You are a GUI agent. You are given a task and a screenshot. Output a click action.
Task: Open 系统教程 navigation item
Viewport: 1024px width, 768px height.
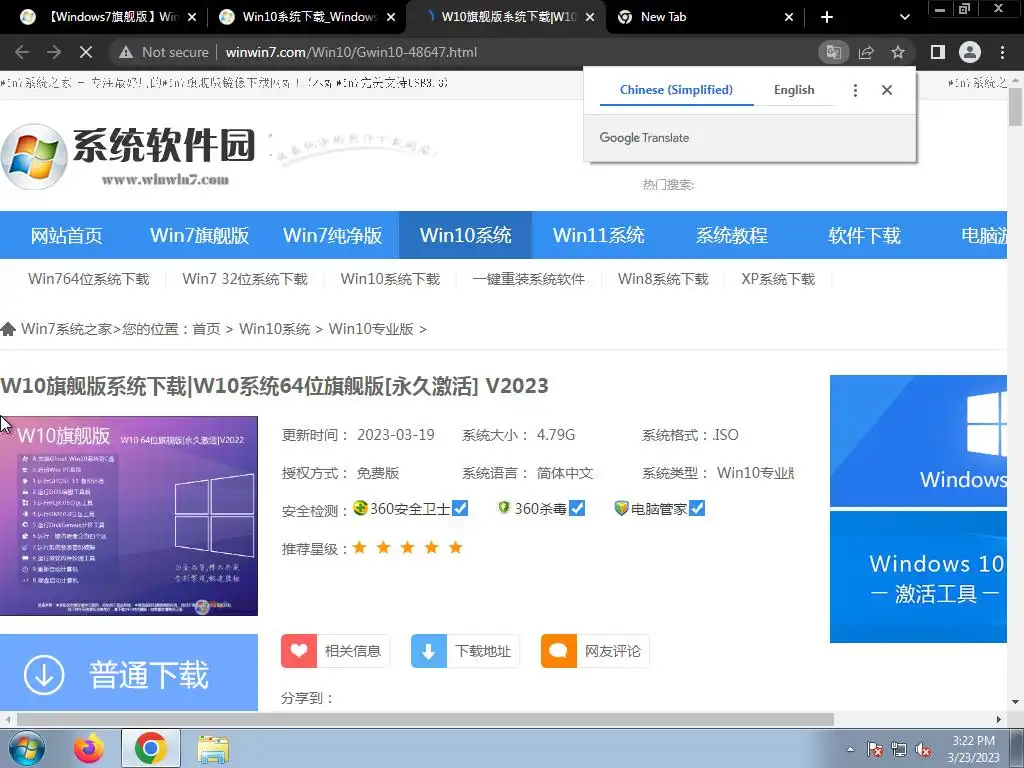pyautogui.click(x=731, y=235)
